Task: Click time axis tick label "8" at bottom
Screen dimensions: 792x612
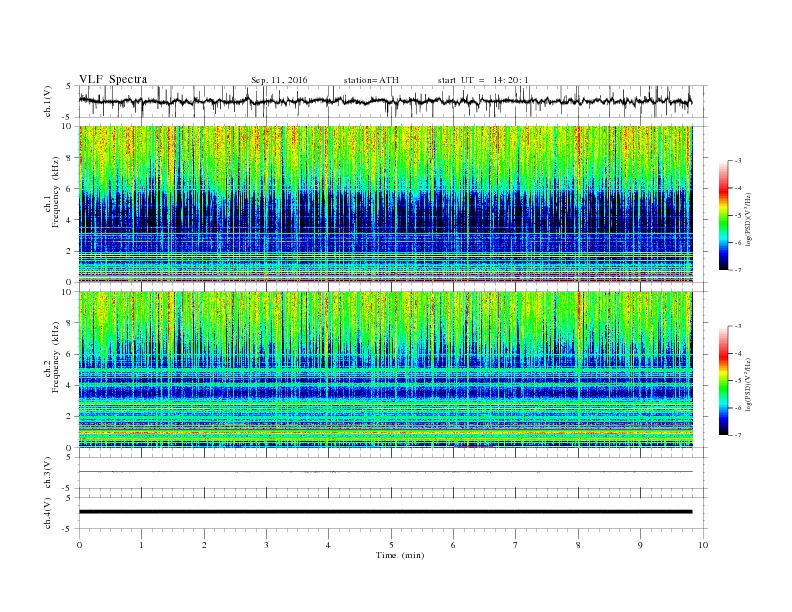Action: click(x=578, y=545)
